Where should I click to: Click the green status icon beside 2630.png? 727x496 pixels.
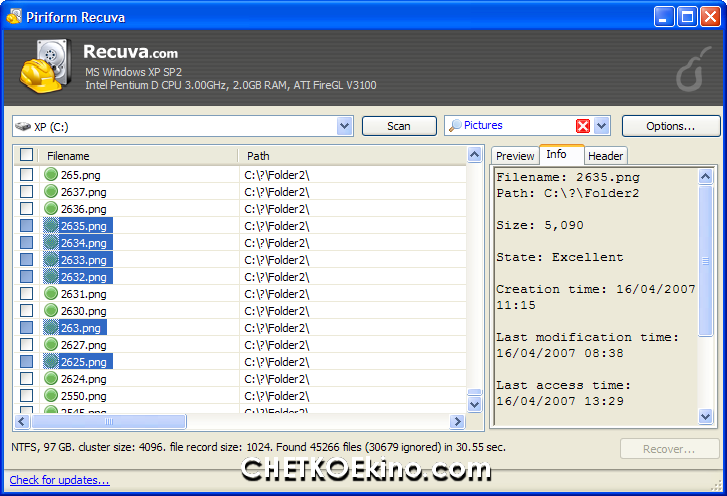pos(51,311)
